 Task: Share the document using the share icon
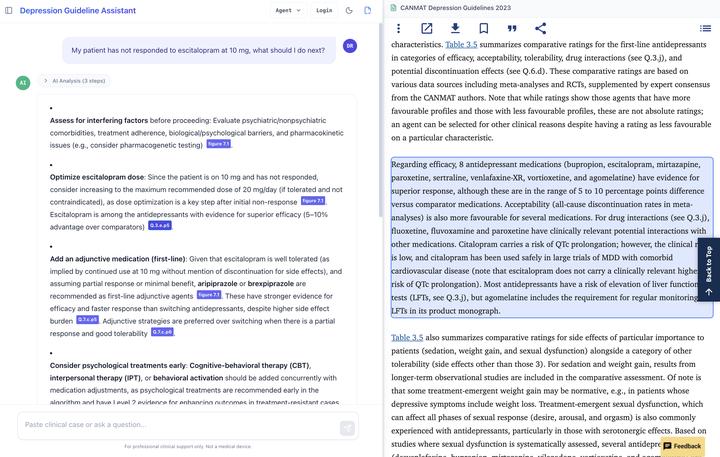(541, 29)
